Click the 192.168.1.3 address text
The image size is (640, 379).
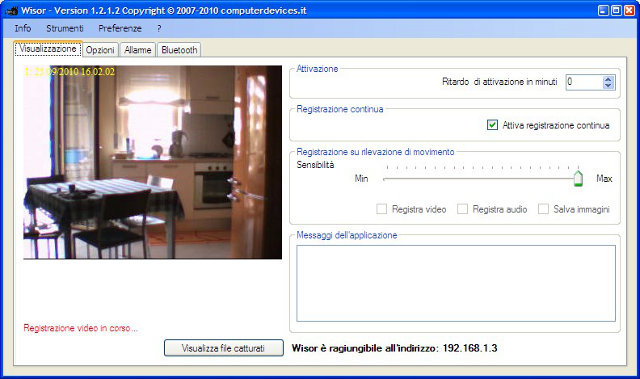[470, 348]
